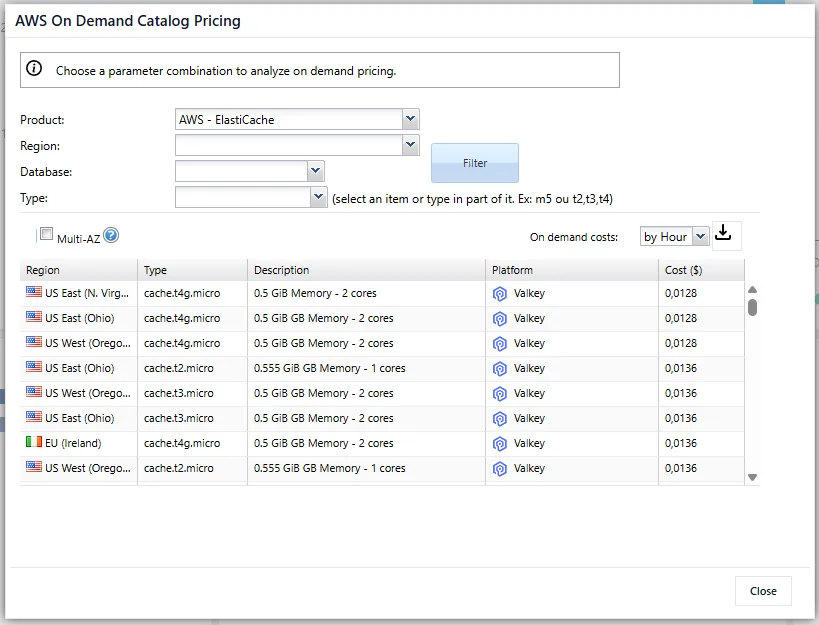Image resolution: width=819 pixels, height=625 pixels.
Task: Click cost '0,0136' in EU (Ireland) row
Action: [x=681, y=443]
